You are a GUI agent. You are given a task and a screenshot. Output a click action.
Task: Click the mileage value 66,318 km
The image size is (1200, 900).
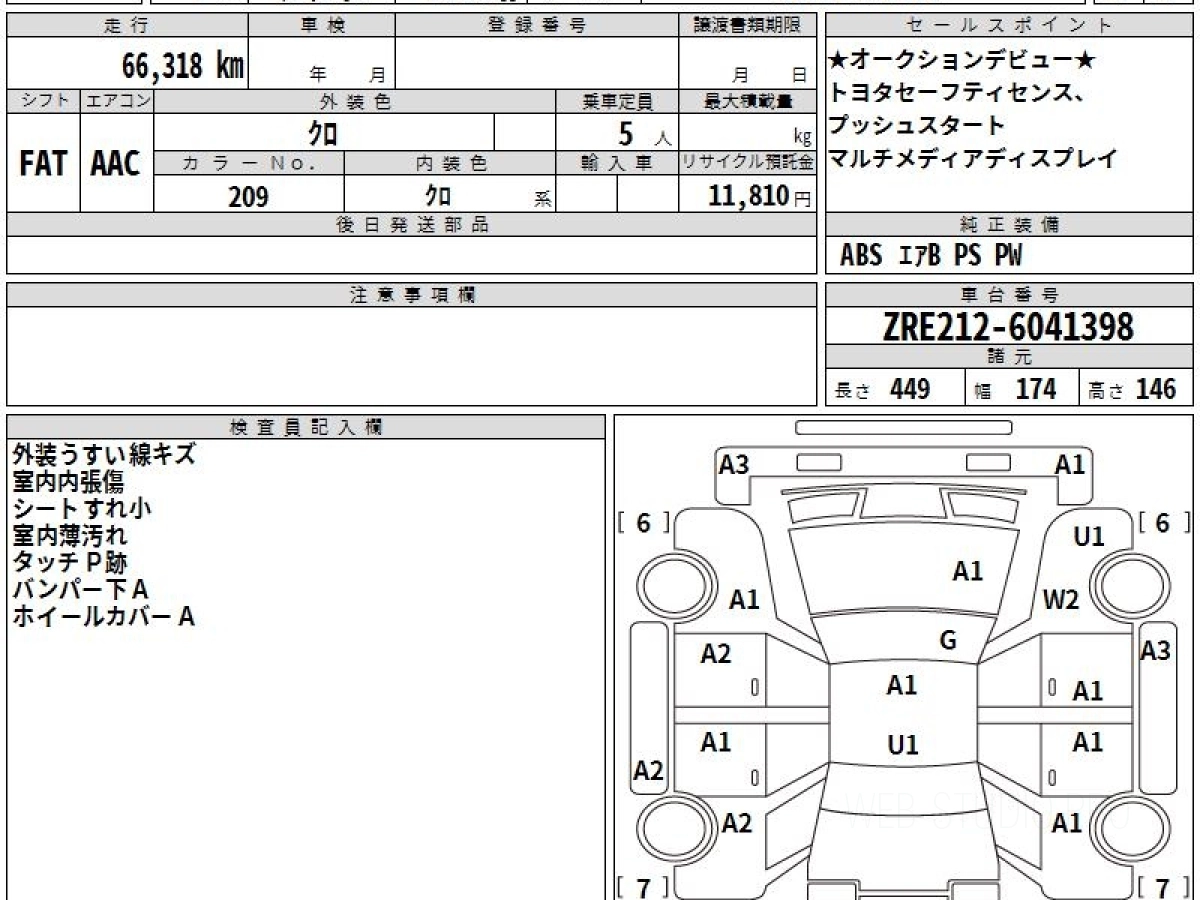click(183, 66)
